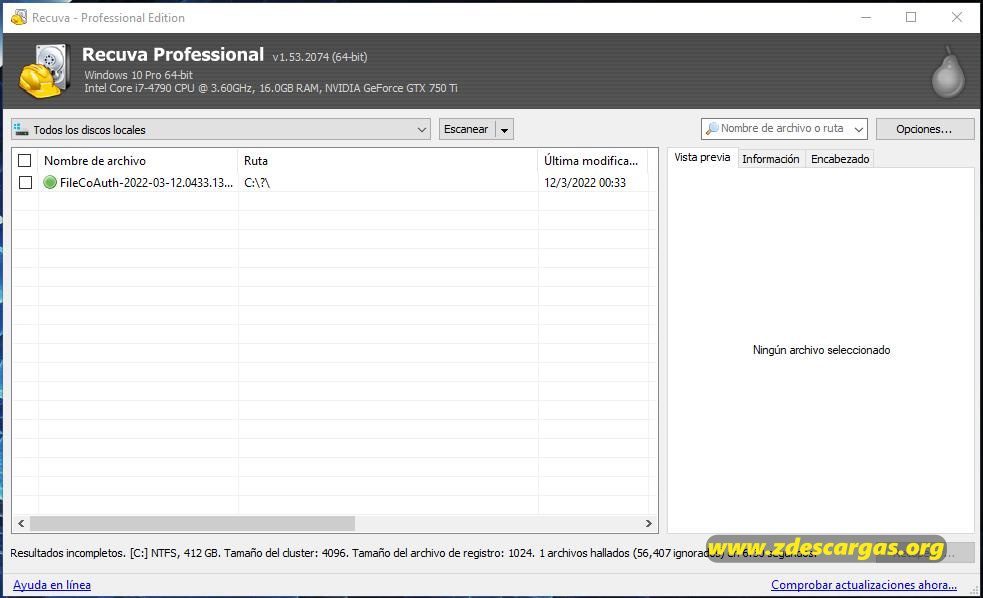The width and height of the screenshot is (983, 598).
Task: Sort by the Nombre de archivo column header
Action: 138,160
